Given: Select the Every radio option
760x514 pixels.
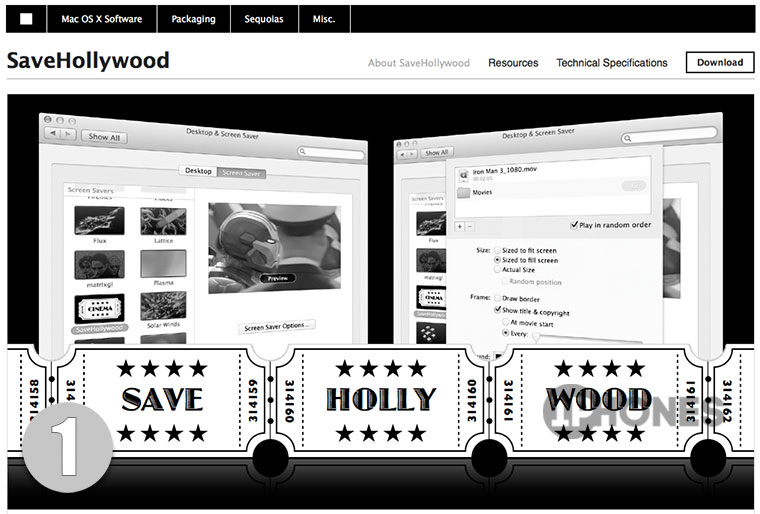Looking at the screenshot, I should click(506, 333).
